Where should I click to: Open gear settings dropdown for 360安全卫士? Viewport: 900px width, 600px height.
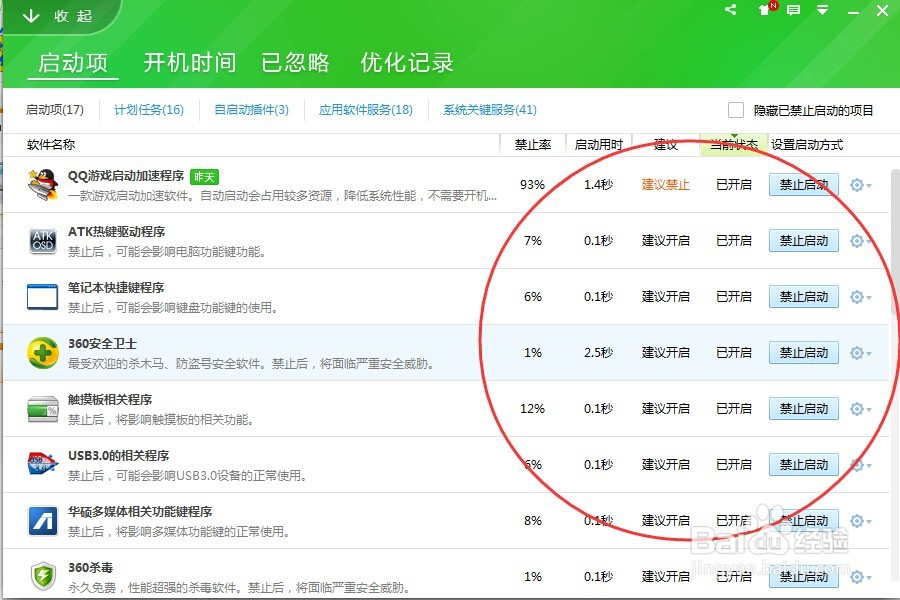(860, 353)
